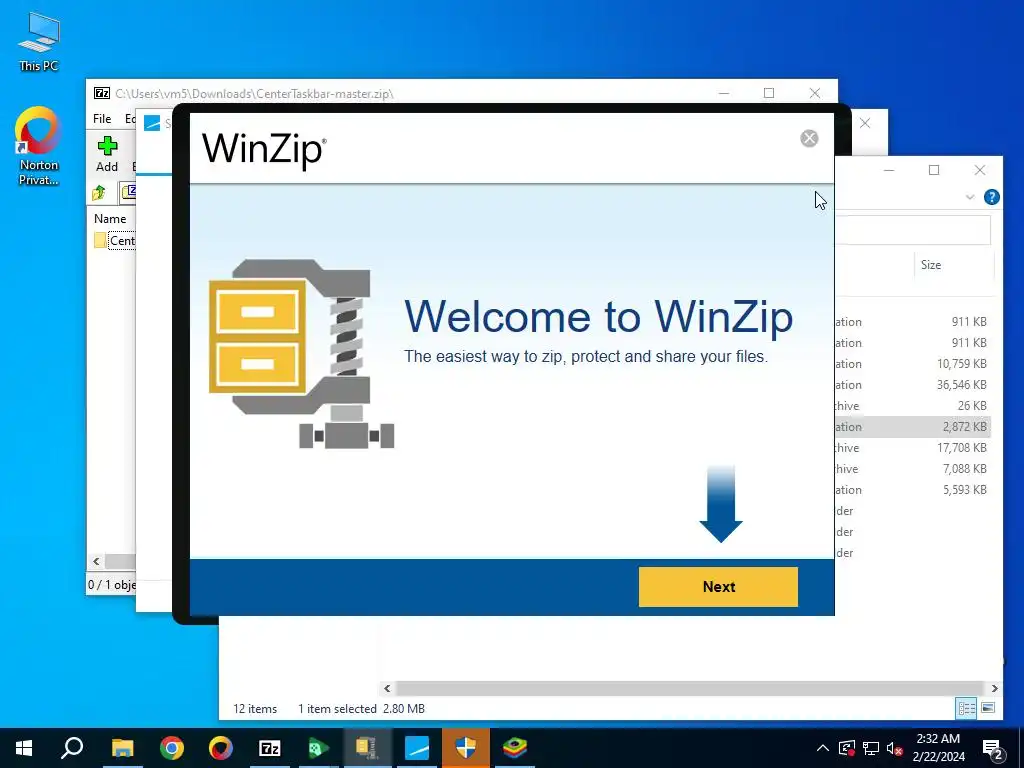
Task: Click the up-folder arrow icon in 7-Zip
Action: [99, 193]
